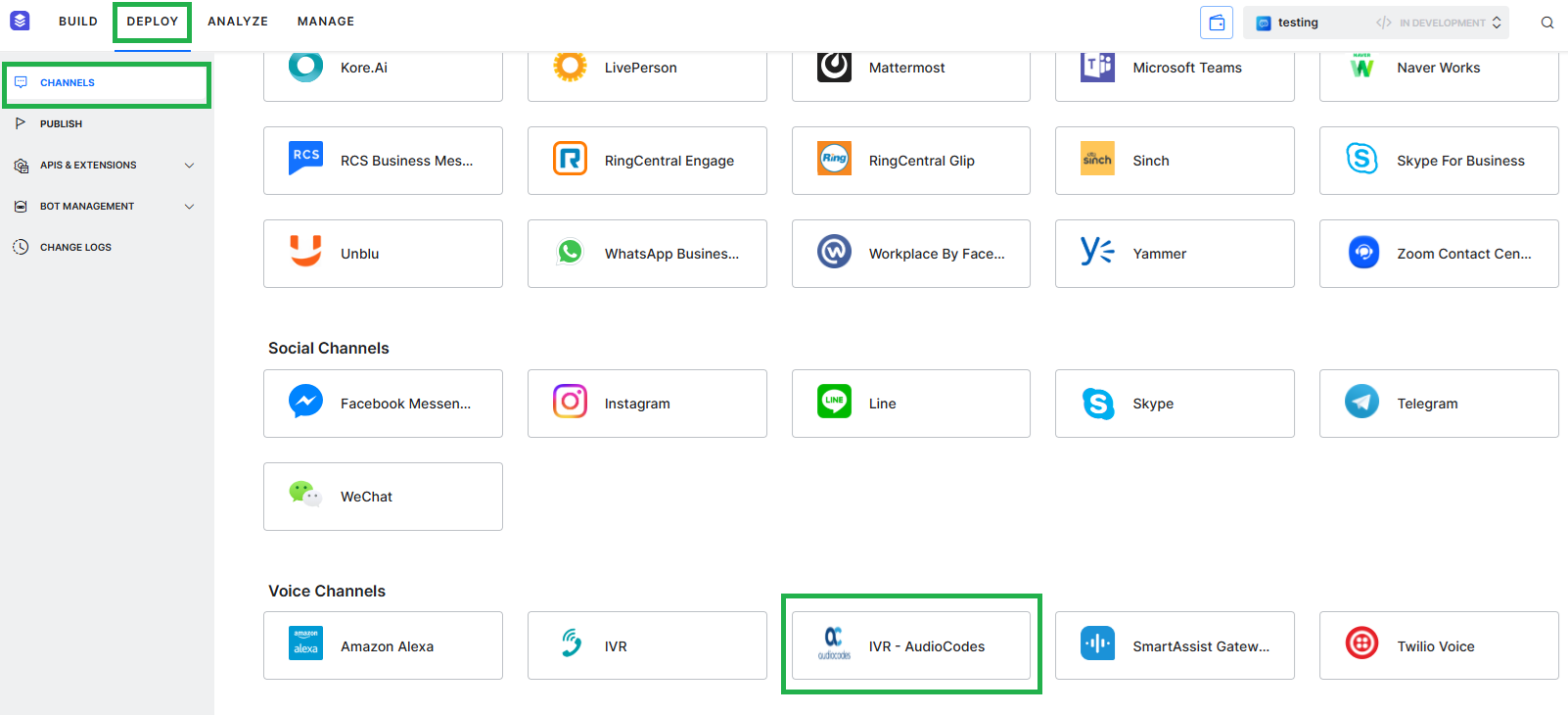Click the WhatsApp Busines... label
Image resolution: width=1568 pixels, height=715 pixels.
point(671,254)
